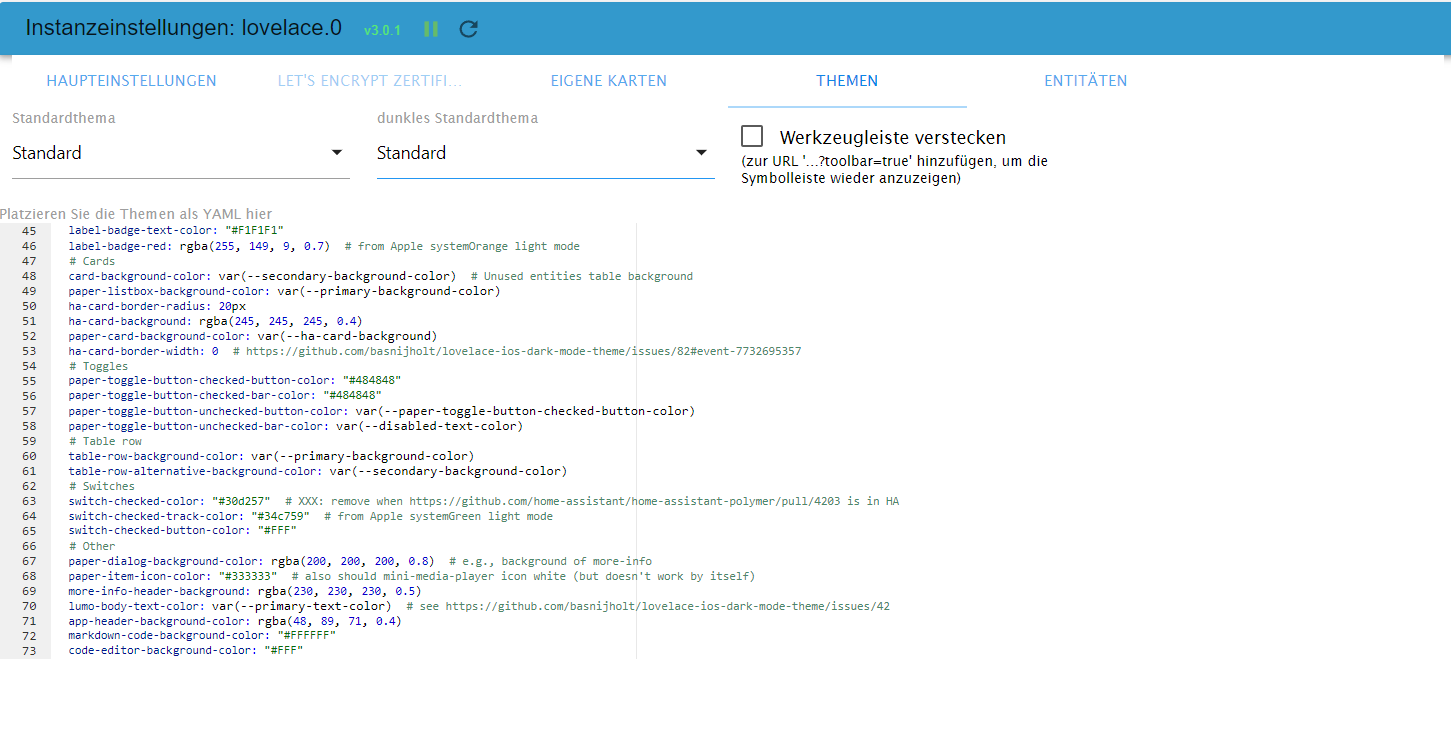Pause the lovelace.0 instance

click(x=431, y=29)
